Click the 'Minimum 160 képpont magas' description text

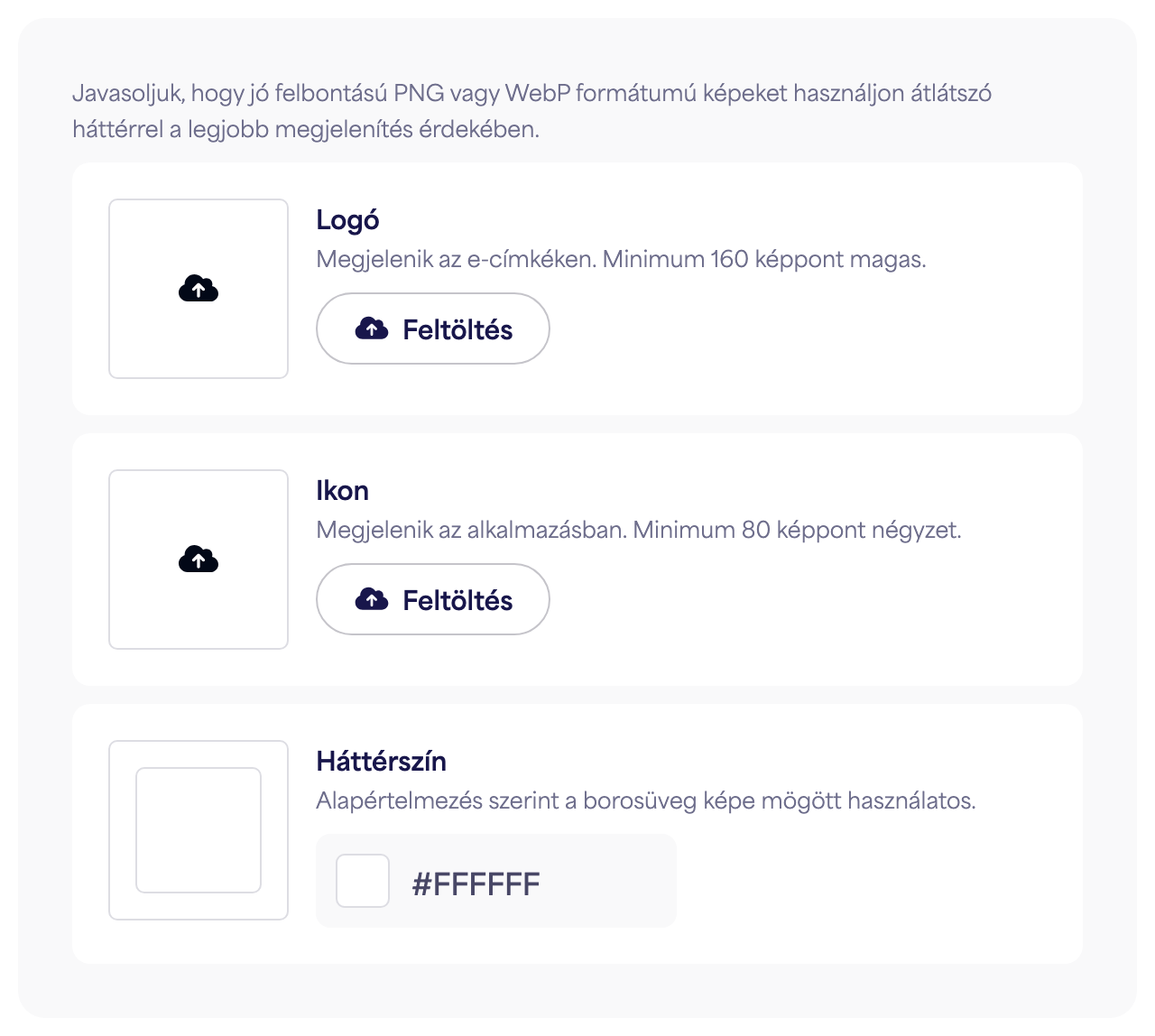[764, 260]
